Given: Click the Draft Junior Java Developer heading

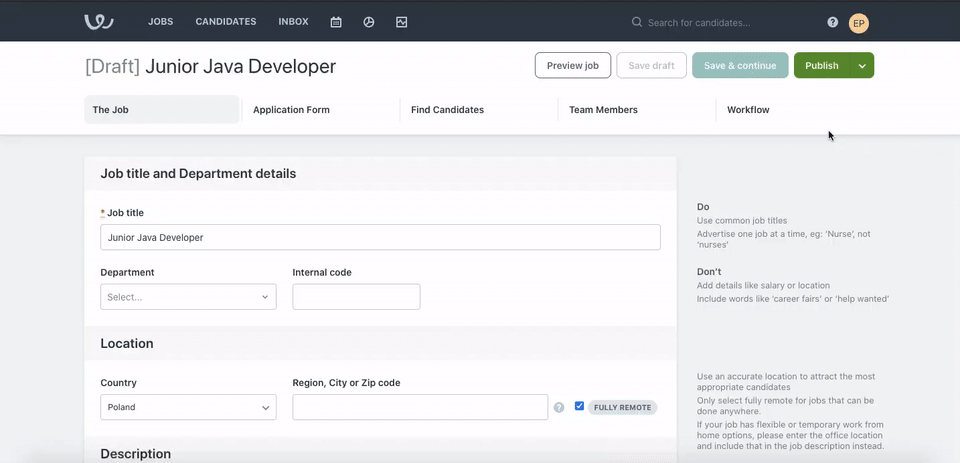Looking at the screenshot, I should tap(211, 66).
